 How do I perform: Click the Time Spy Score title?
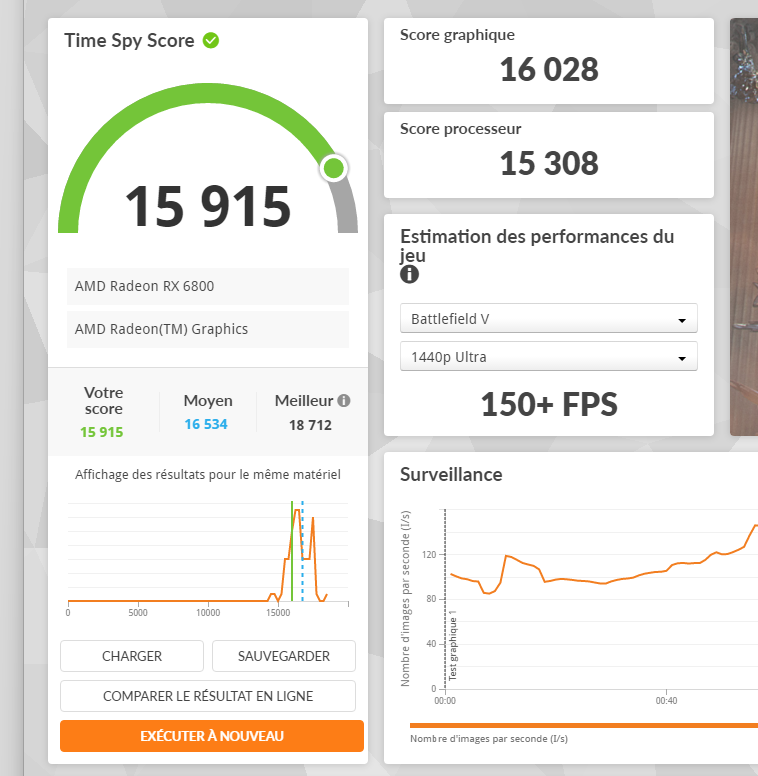pos(129,41)
